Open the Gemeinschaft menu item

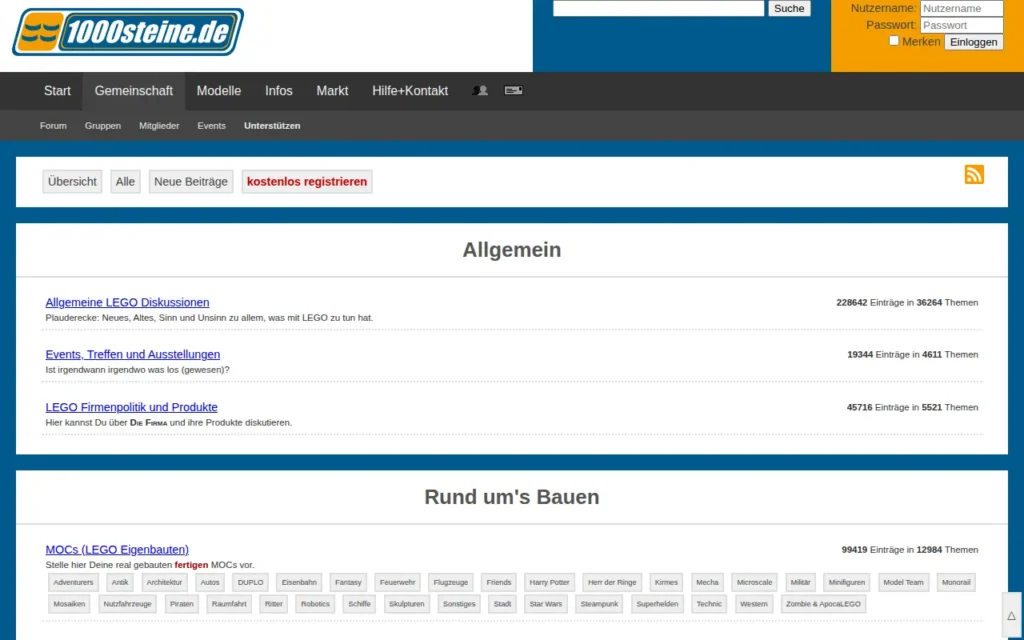(134, 91)
